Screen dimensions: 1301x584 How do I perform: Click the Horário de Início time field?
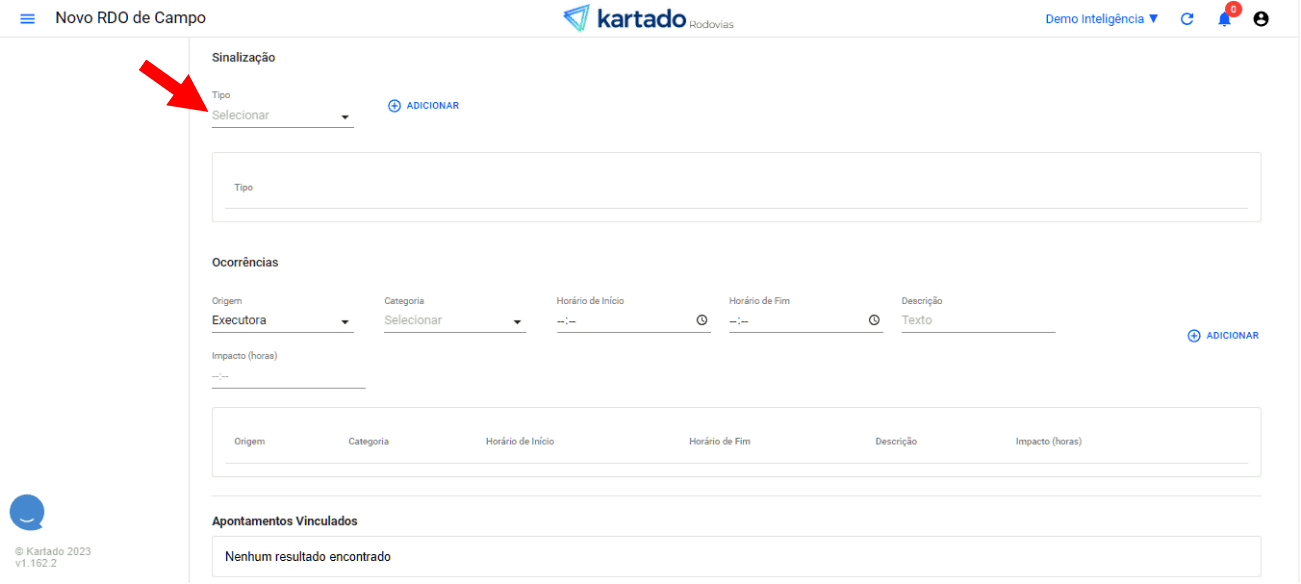[620, 321]
